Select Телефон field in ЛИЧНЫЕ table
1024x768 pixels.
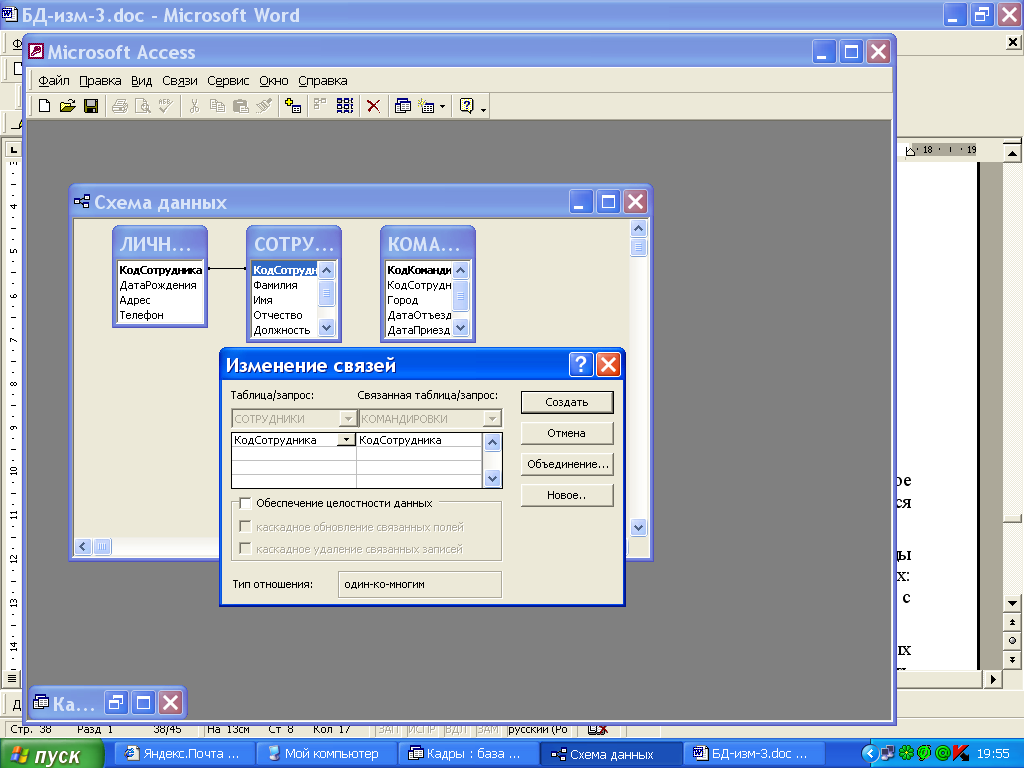click(x=141, y=315)
